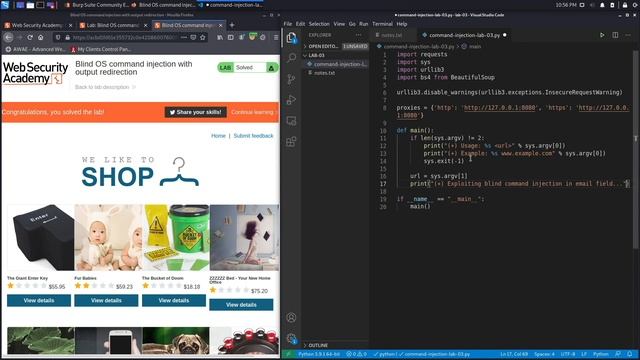The width and height of the screenshot is (640, 360).
Task: Open new Firefox tab with plus
Action: pos(232,25)
